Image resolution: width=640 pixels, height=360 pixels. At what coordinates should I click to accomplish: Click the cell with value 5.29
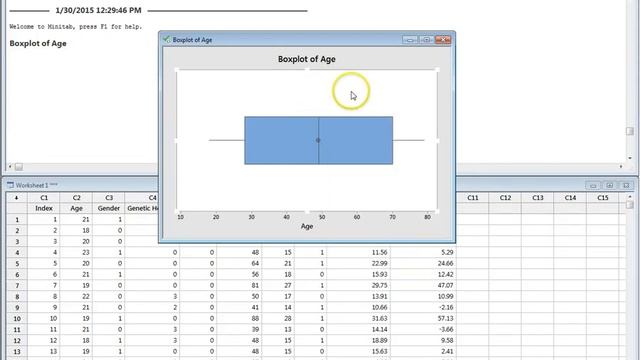[423, 252]
